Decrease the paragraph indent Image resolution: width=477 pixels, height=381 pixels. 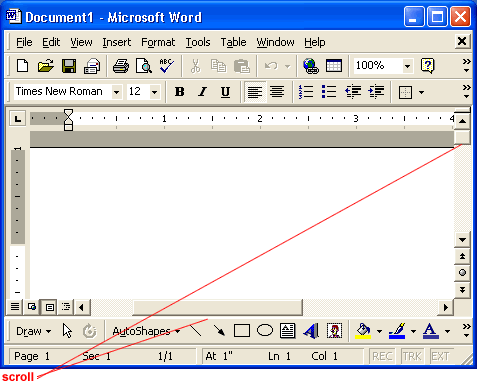[353, 92]
